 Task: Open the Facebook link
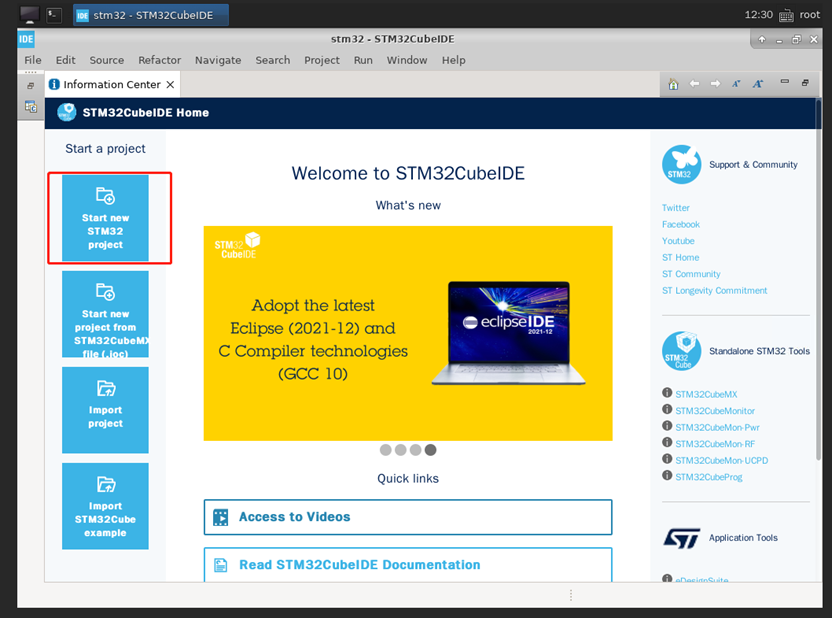click(x=681, y=224)
